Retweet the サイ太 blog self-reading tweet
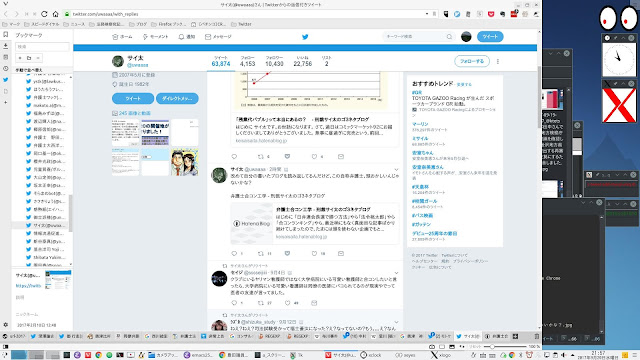Screen dimensions: 640x360 click(260, 253)
